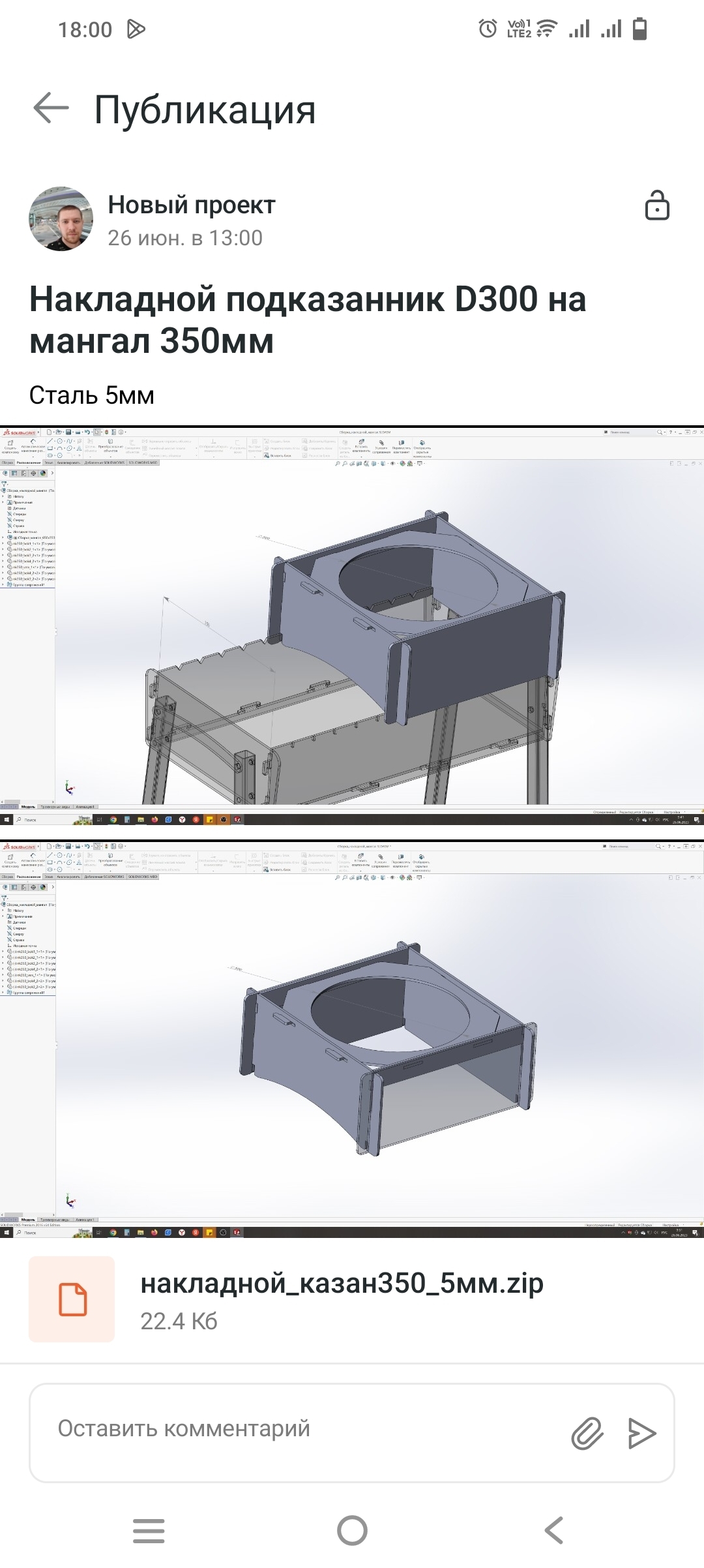Open Android recent apps button
704x1568 pixels.
coord(149,1530)
